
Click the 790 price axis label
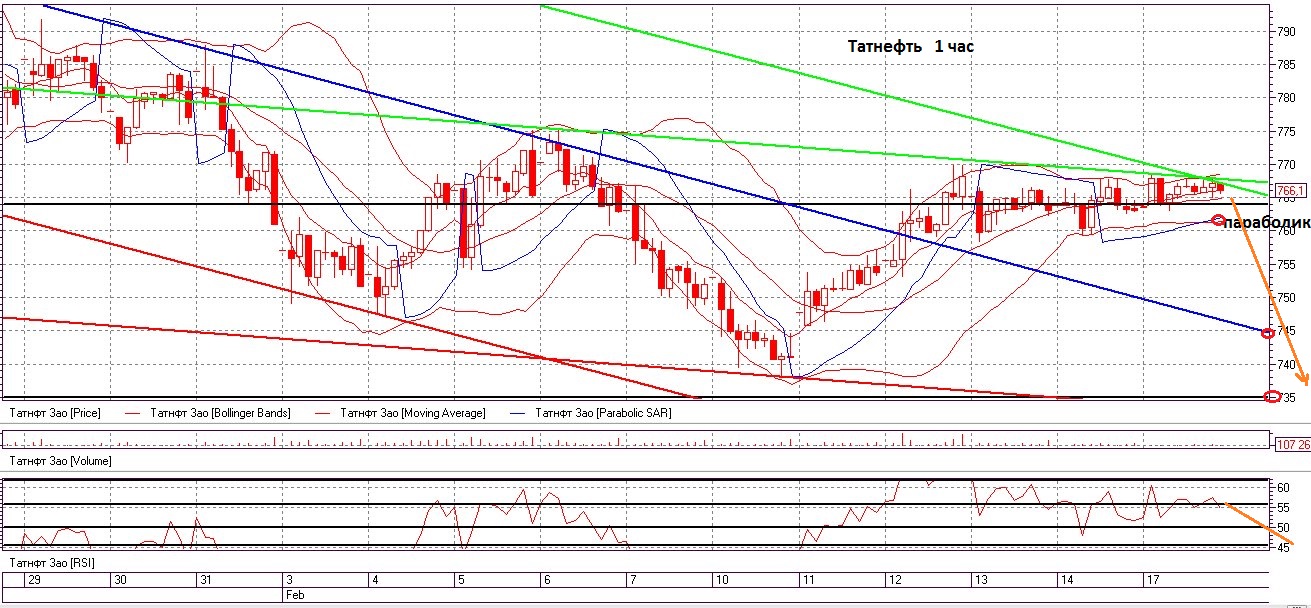pyautogui.click(x=1286, y=32)
